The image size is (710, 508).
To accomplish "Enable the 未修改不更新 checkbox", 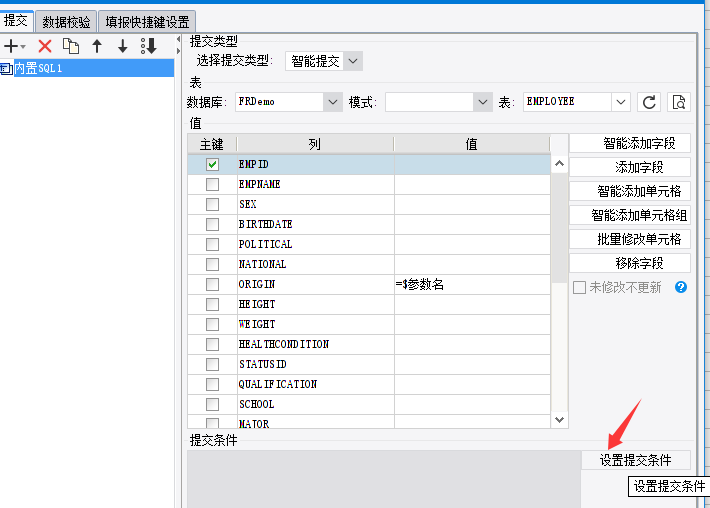I will point(579,288).
